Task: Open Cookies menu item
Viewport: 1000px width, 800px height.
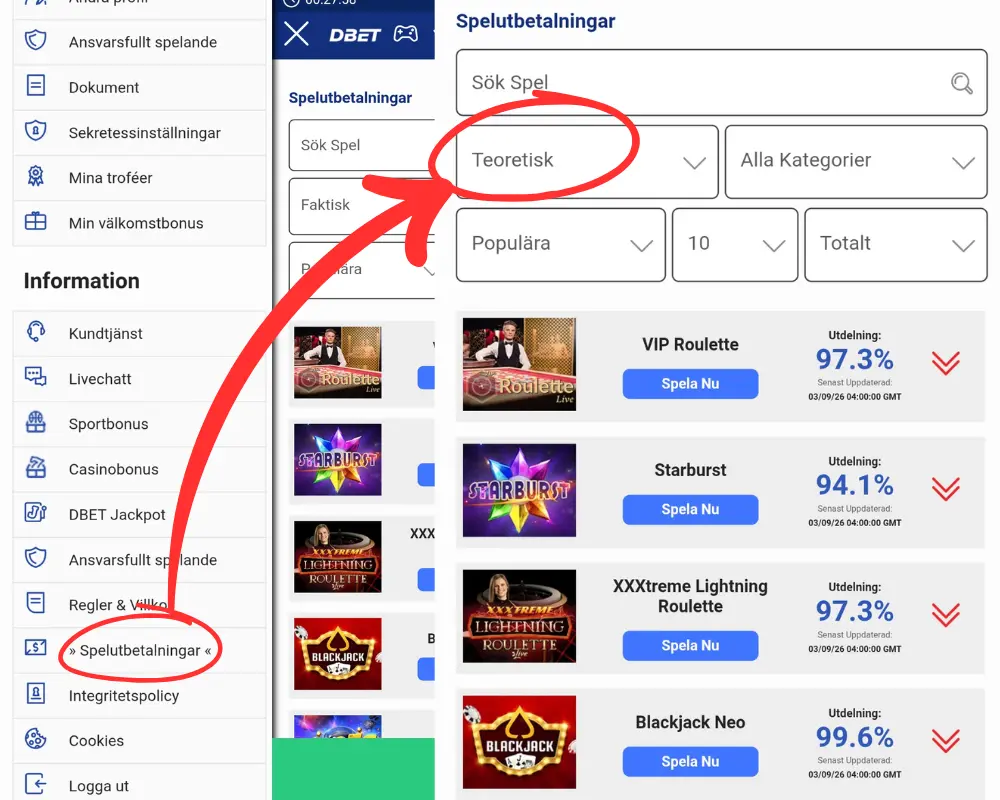Action: 139,741
